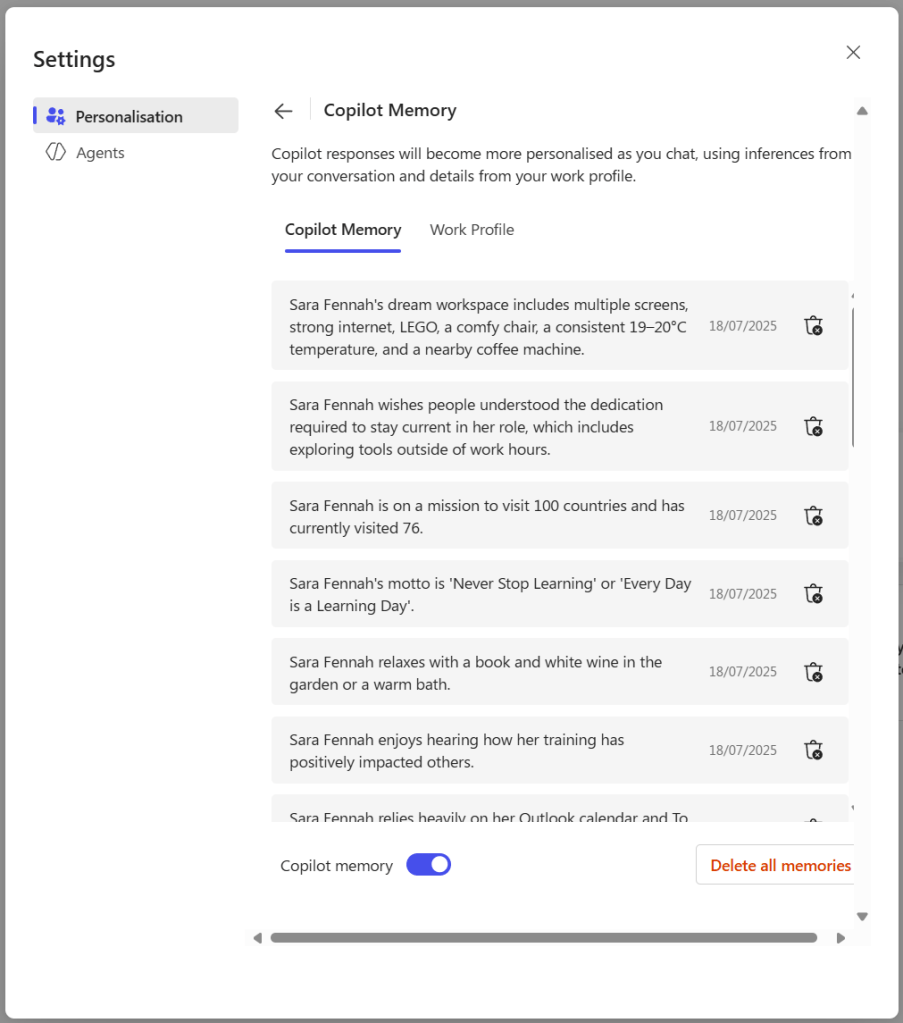903x1023 pixels.
Task: Delete the 'Never Stop Learning' motto memory
Action: tap(813, 594)
